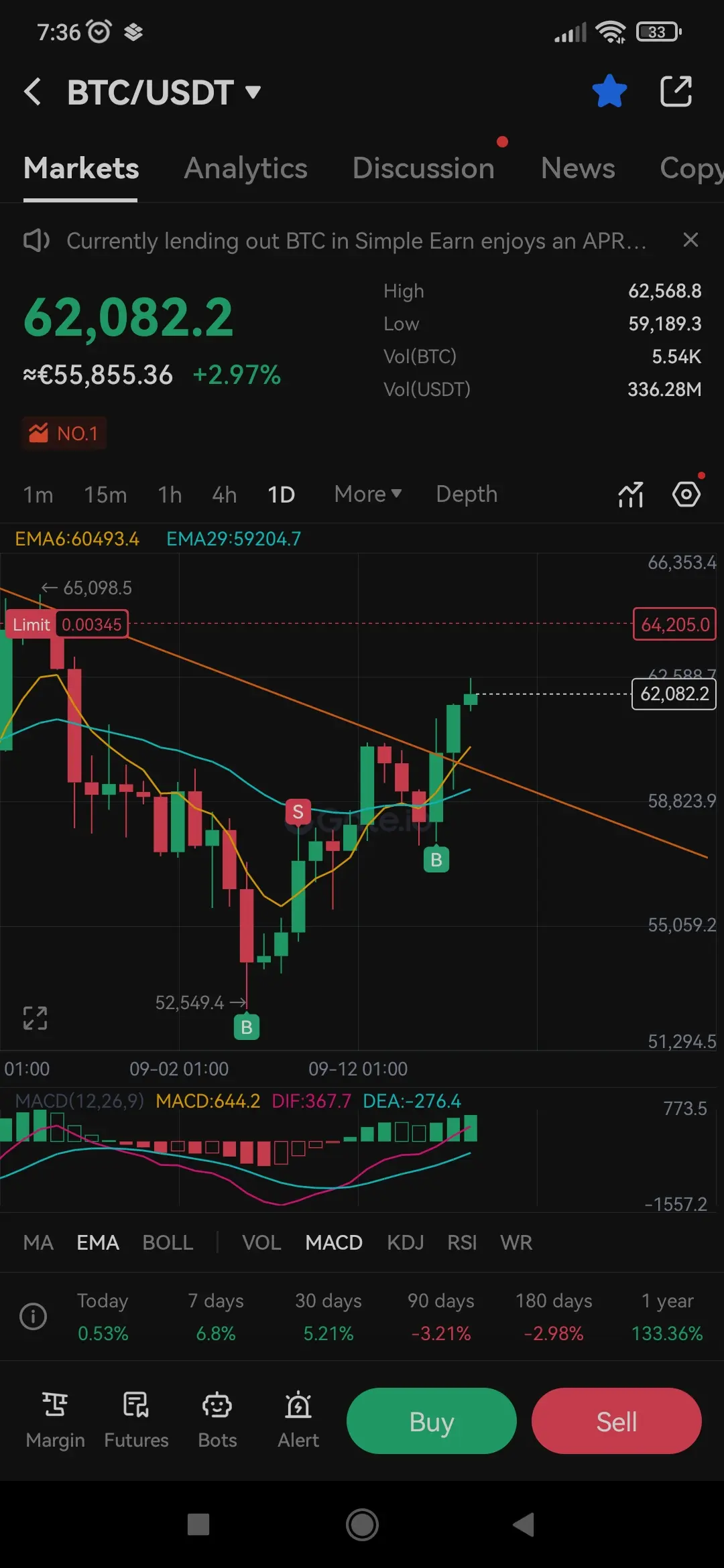Image resolution: width=724 pixels, height=1568 pixels.
Task: Toggle the BOLL indicator
Action: point(168,1242)
